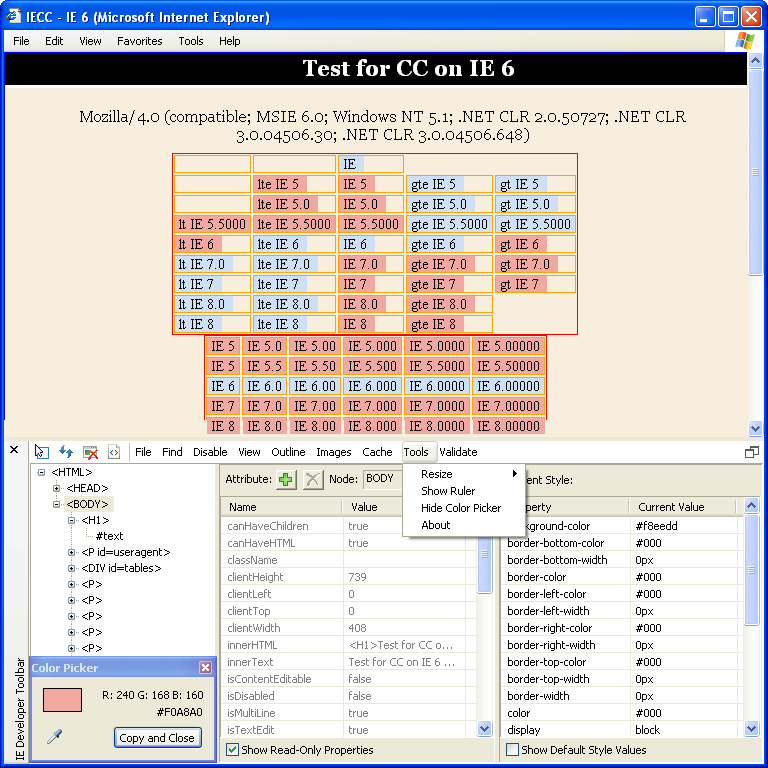Open the Favorites menu in Internet Explorer
768x768 pixels.
pyautogui.click(x=139, y=41)
